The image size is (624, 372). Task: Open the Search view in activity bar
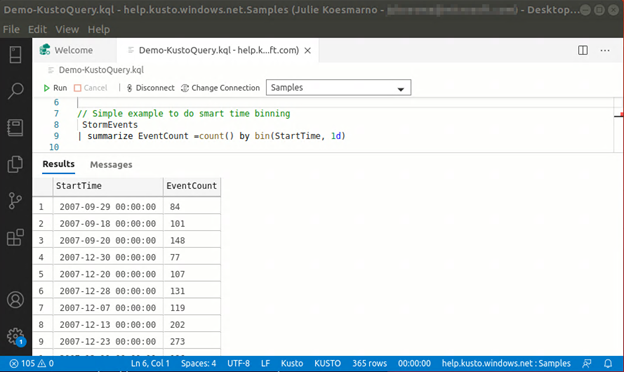pyautogui.click(x=16, y=91)
